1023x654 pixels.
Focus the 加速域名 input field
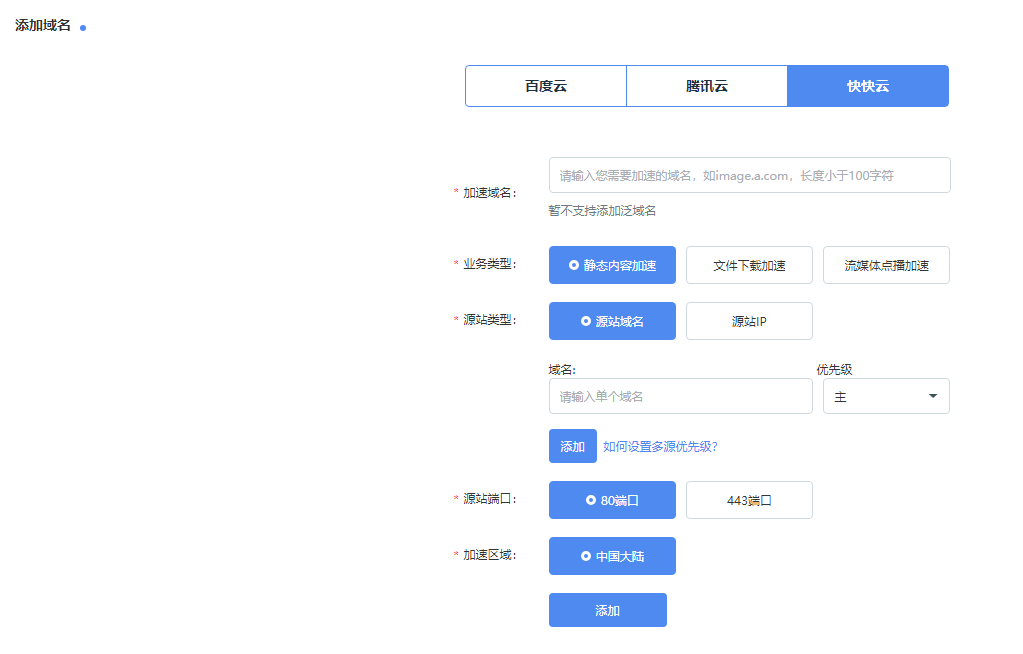point(749,175)
